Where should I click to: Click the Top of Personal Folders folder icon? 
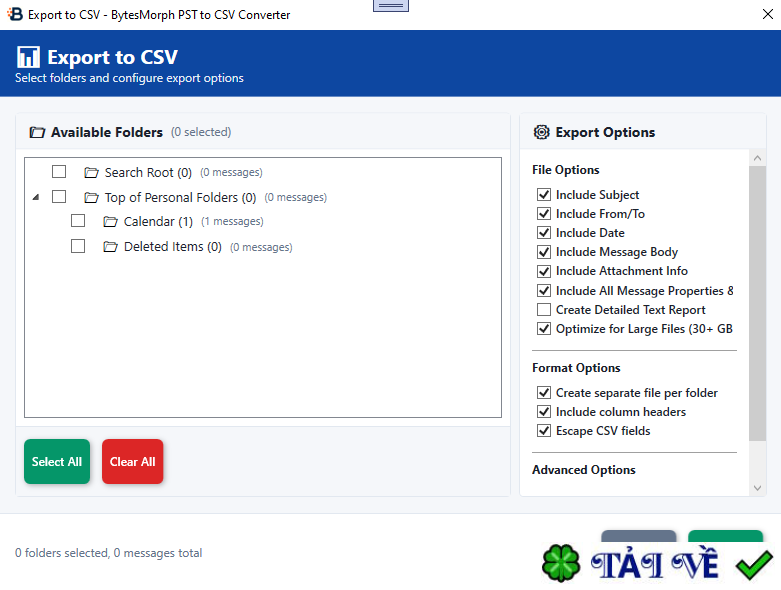pos(91,198)
